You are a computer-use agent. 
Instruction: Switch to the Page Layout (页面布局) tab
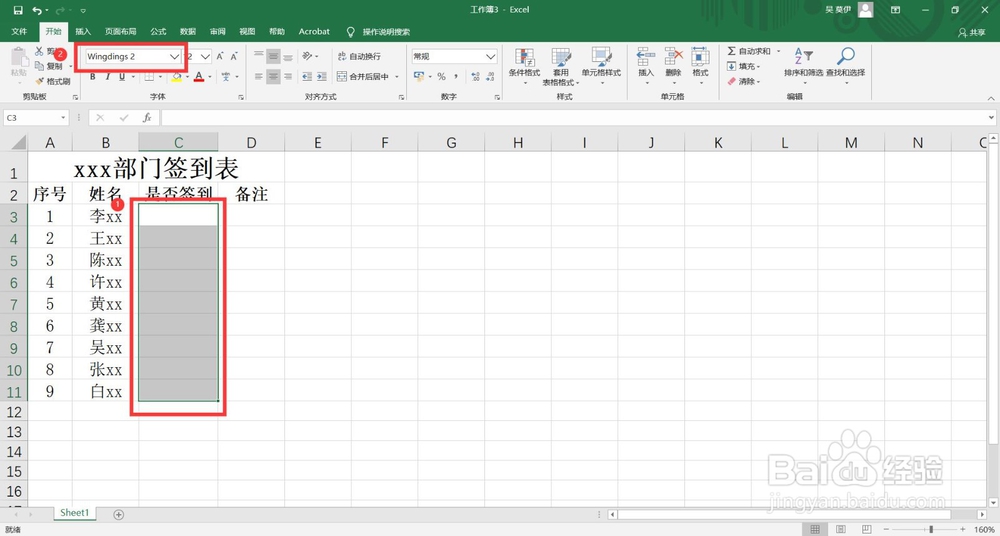(121, 31)
